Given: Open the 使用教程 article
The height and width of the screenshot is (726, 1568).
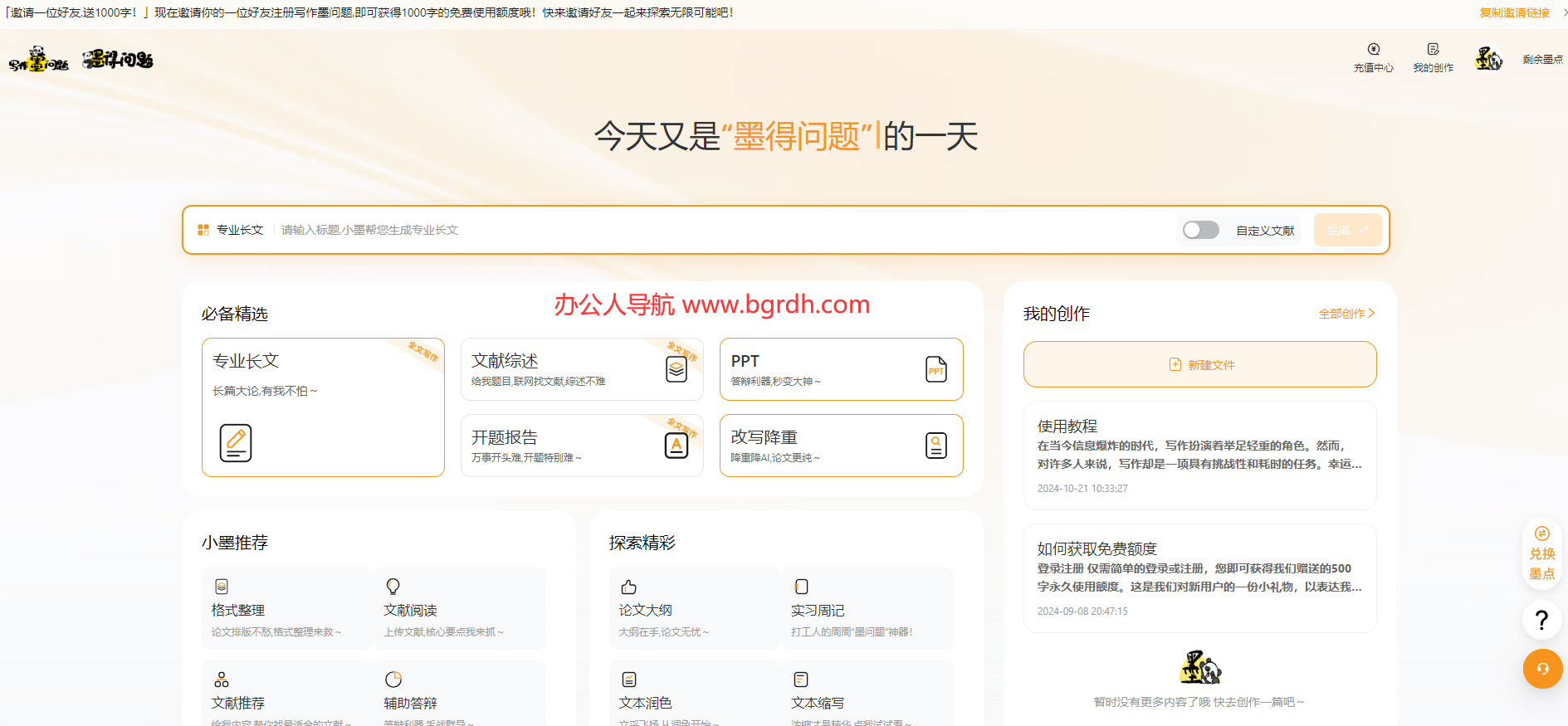Looking at the screenshot, I should [x=1200, y=456].
